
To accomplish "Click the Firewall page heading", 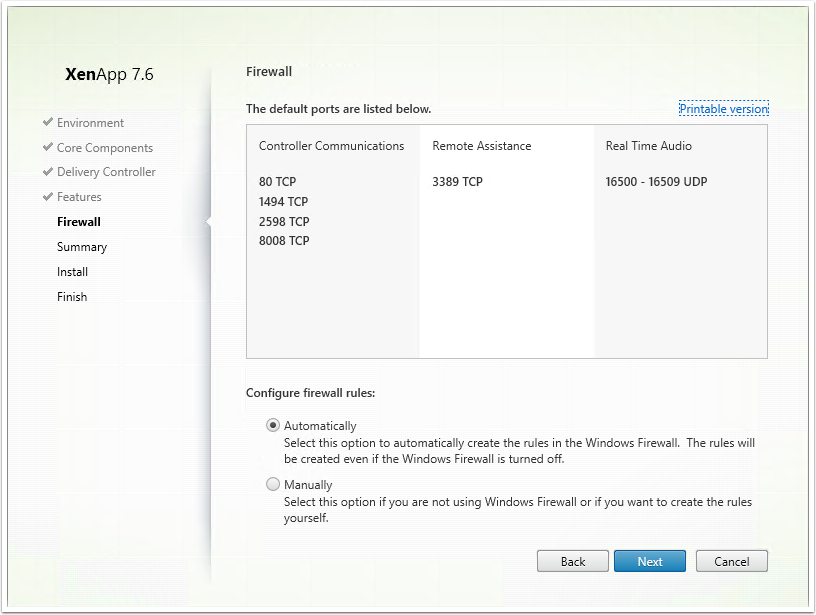I will coord(269,71).
